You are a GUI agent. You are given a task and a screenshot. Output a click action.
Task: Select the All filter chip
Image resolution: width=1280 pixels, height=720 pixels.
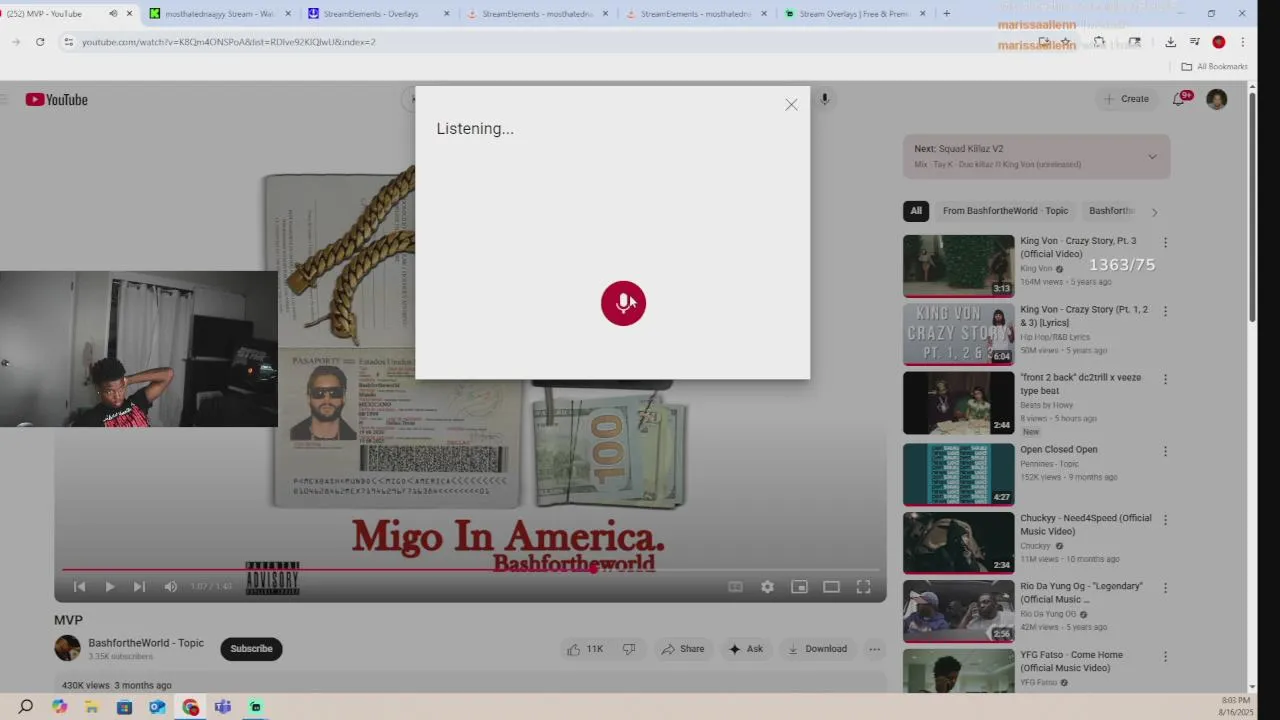tap(916, 211)
